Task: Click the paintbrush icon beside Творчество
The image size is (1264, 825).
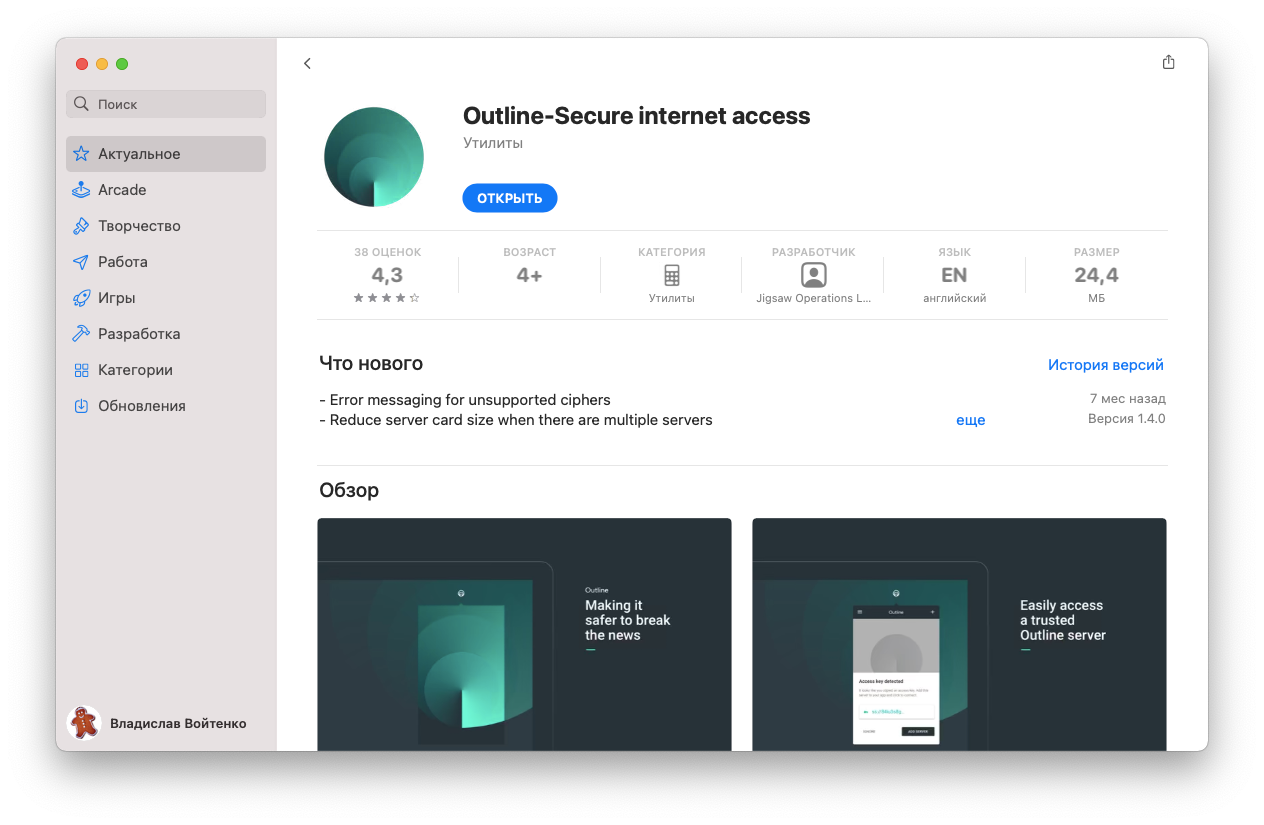Action: [x=82, y=226]
